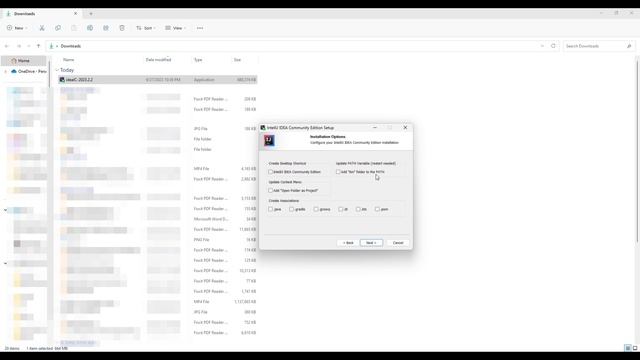Check the .kts association box

(x=358, y=209)
